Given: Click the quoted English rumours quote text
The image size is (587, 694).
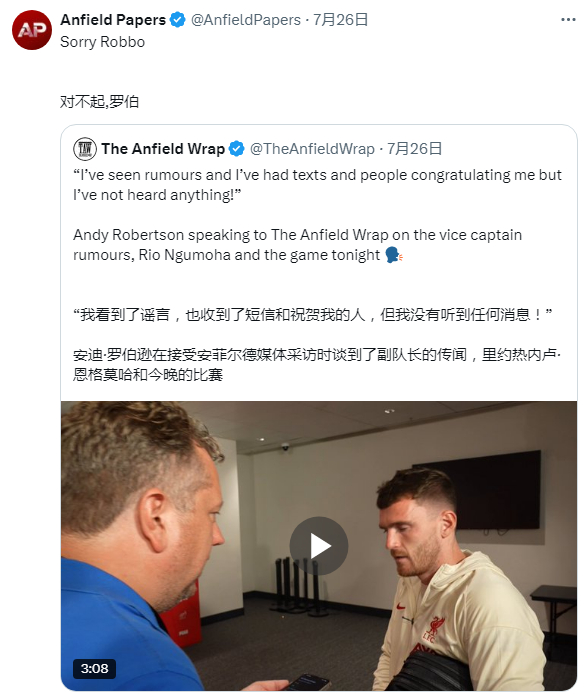Looking at the screenshot, I should click(x=317, y=185).
